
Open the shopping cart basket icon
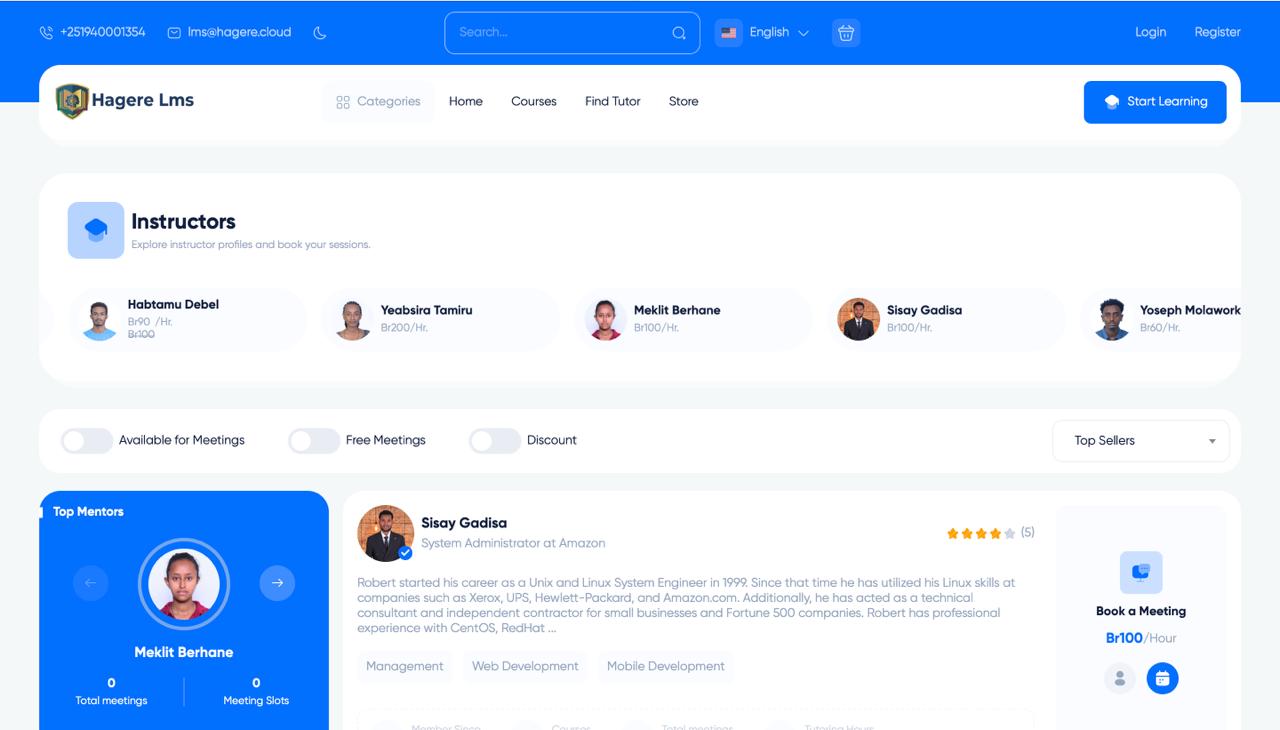click(x=846, y=33)
